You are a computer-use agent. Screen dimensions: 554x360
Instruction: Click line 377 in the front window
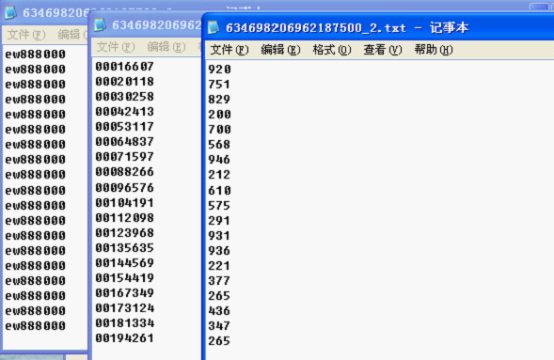pyautogui.click(x=219, y=281)
